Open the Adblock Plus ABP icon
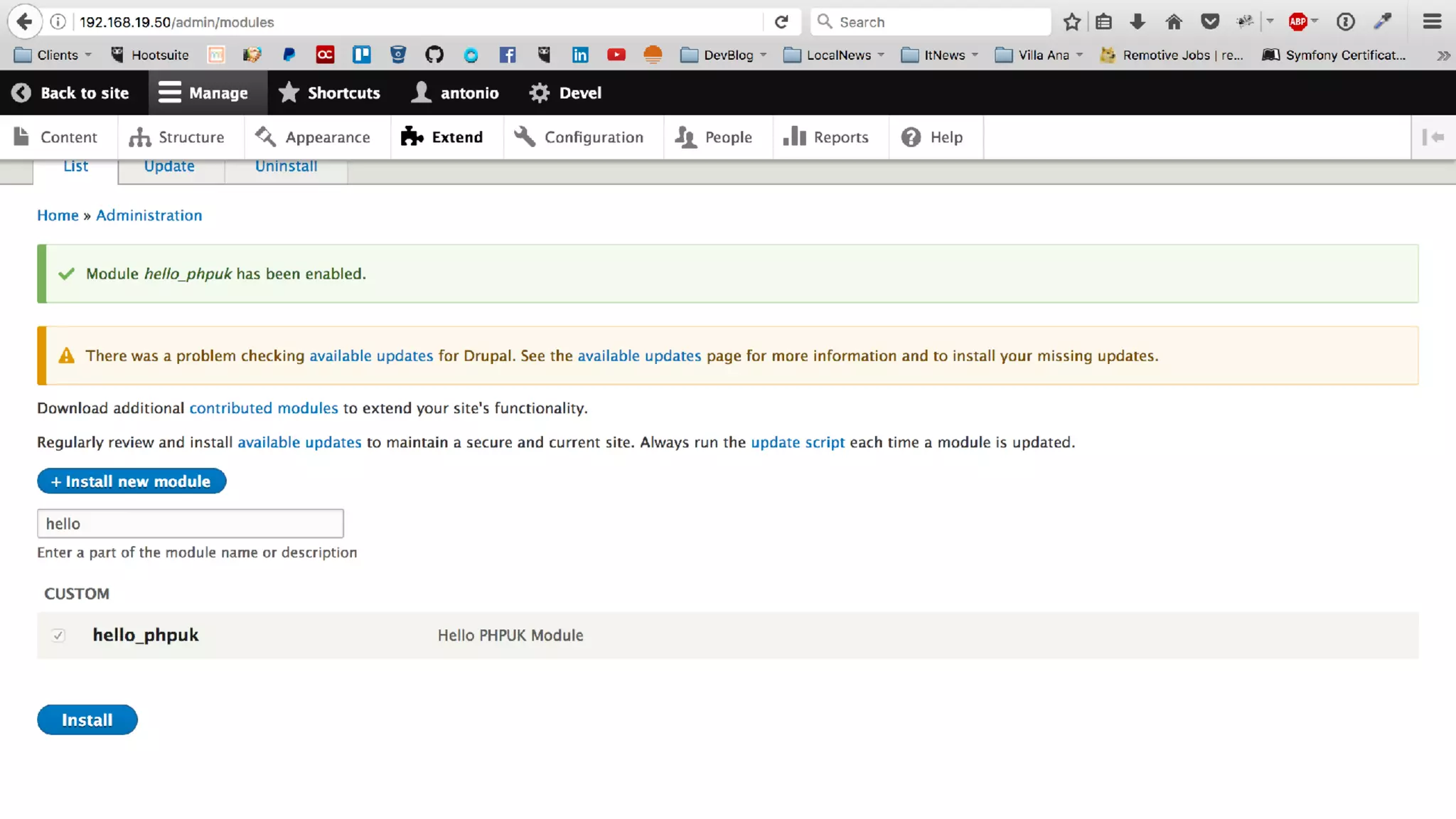This screenshot has width=1456, height=819. 1298,22
